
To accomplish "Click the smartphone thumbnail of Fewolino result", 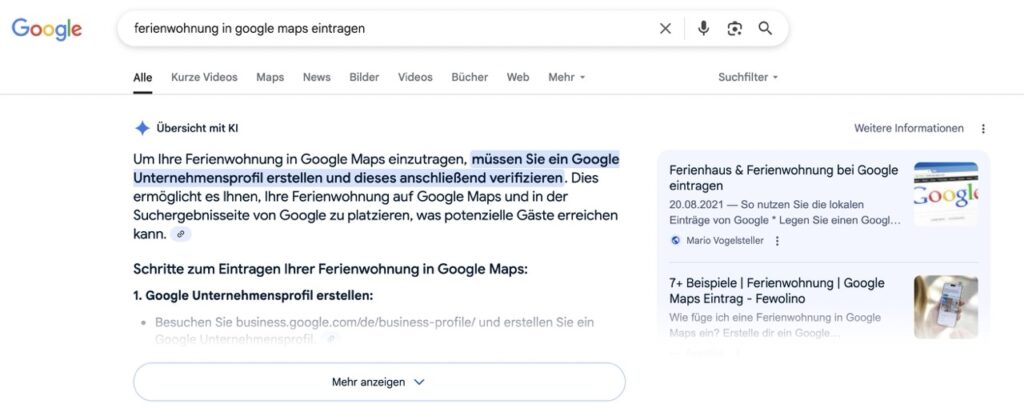I will pyautogui.click(x=946, y=307).
